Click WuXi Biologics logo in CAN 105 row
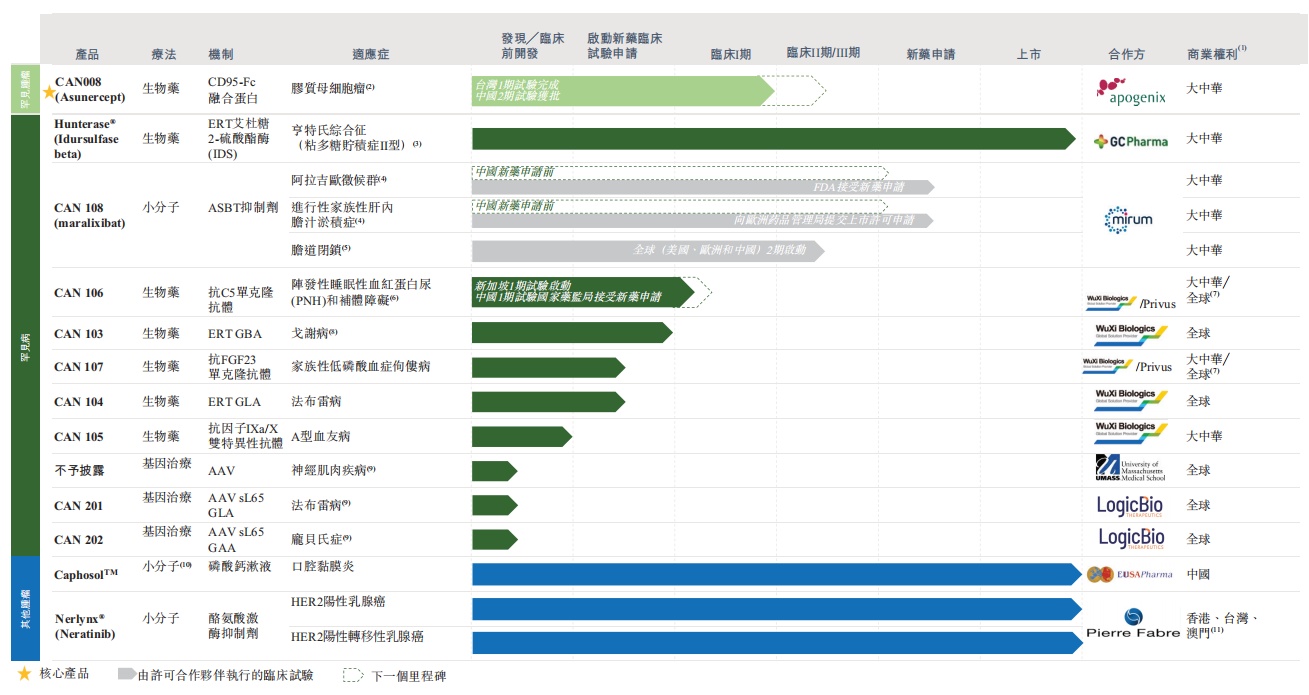1309x695 pixels. point(1130,432)
